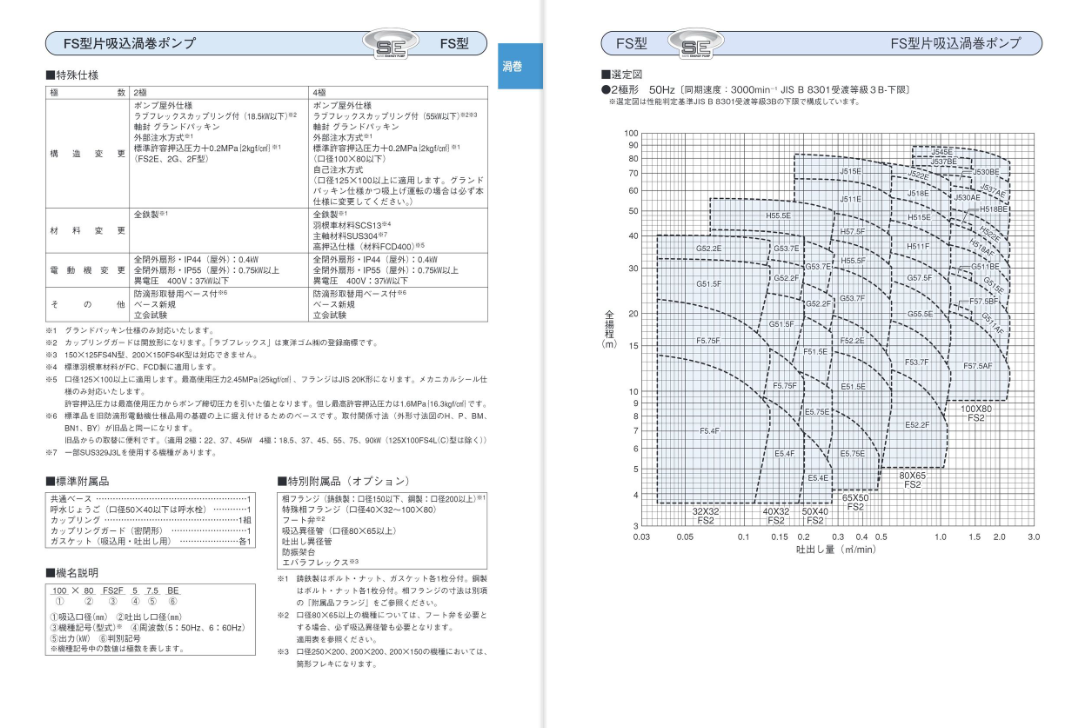Image resolution: width=1078 pixels, height=728 pixels.
Task: Click the その他 row label
Action: tap(87, 304)
